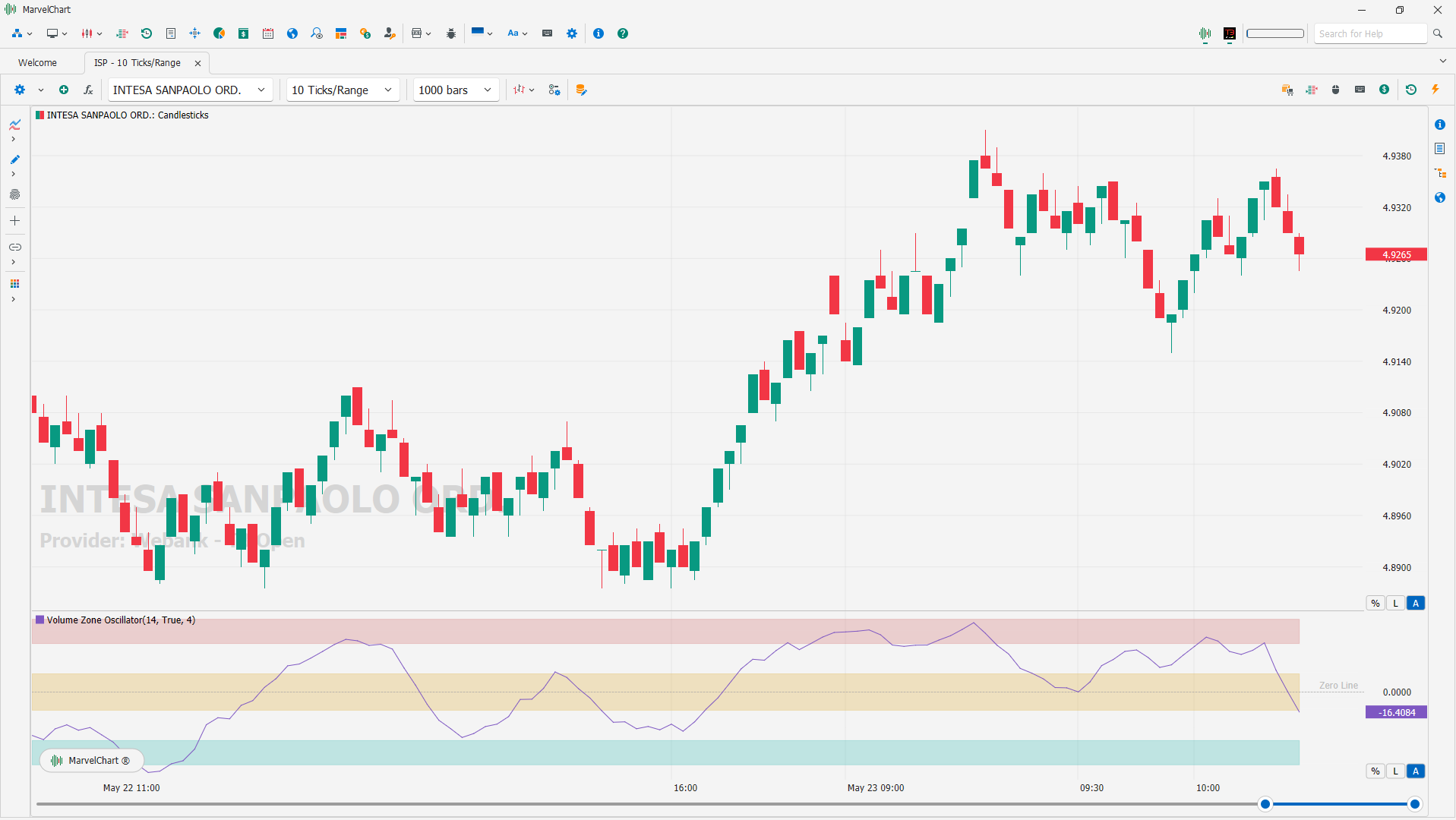The image size is (1456, 820).
Task: Click the MarvelChart ® badge button
Action: pyautogui.click(x=91, y=760)
